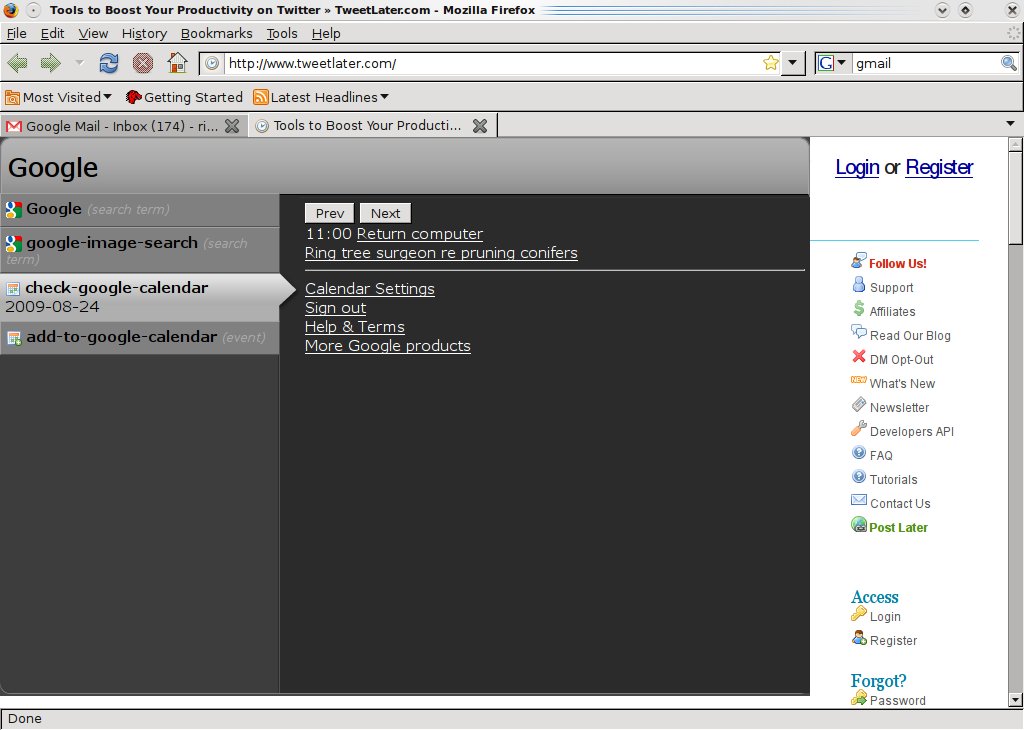This screenshot has height=730, width=1024.
Task: Open the Getting Started bookmark
Action: (184, 97)
